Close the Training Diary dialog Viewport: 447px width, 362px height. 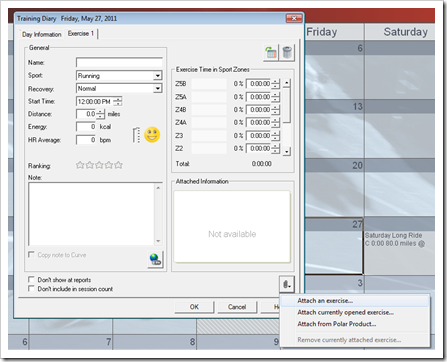click(294, 18)
